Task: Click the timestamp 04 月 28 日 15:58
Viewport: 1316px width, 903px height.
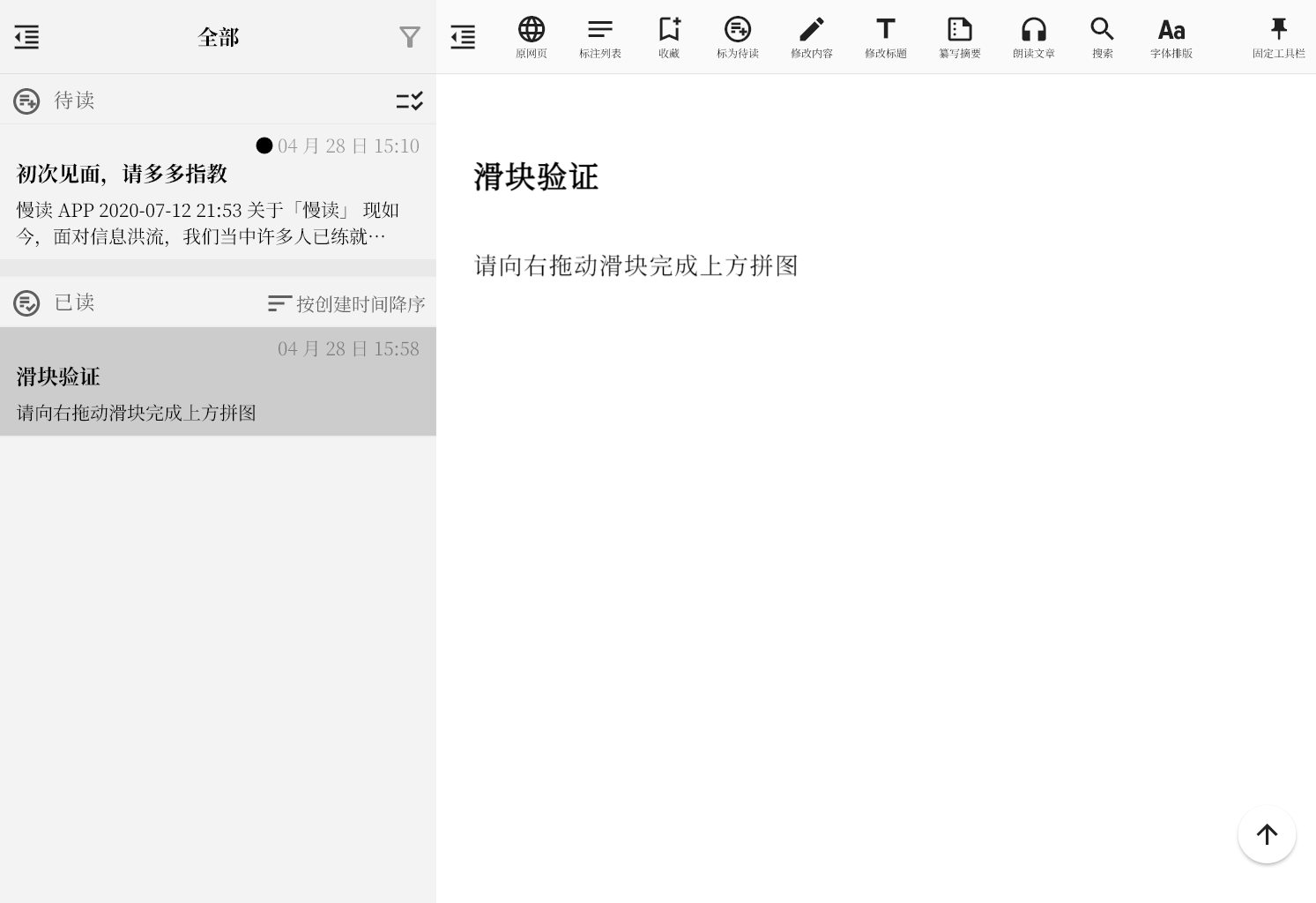Action: tap(348, 348)
